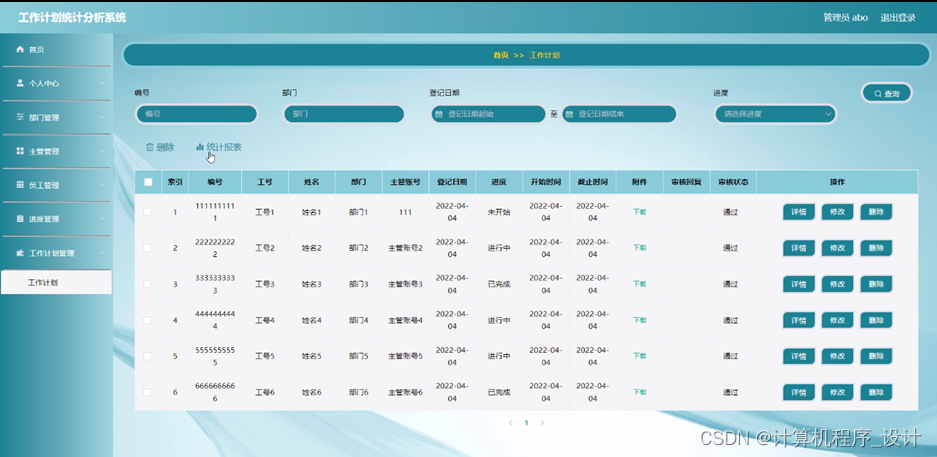The height and width of the screenshot is (457, 937).
Task: Click 删除 for row 4 工号4
Action: tap(876, 321)
